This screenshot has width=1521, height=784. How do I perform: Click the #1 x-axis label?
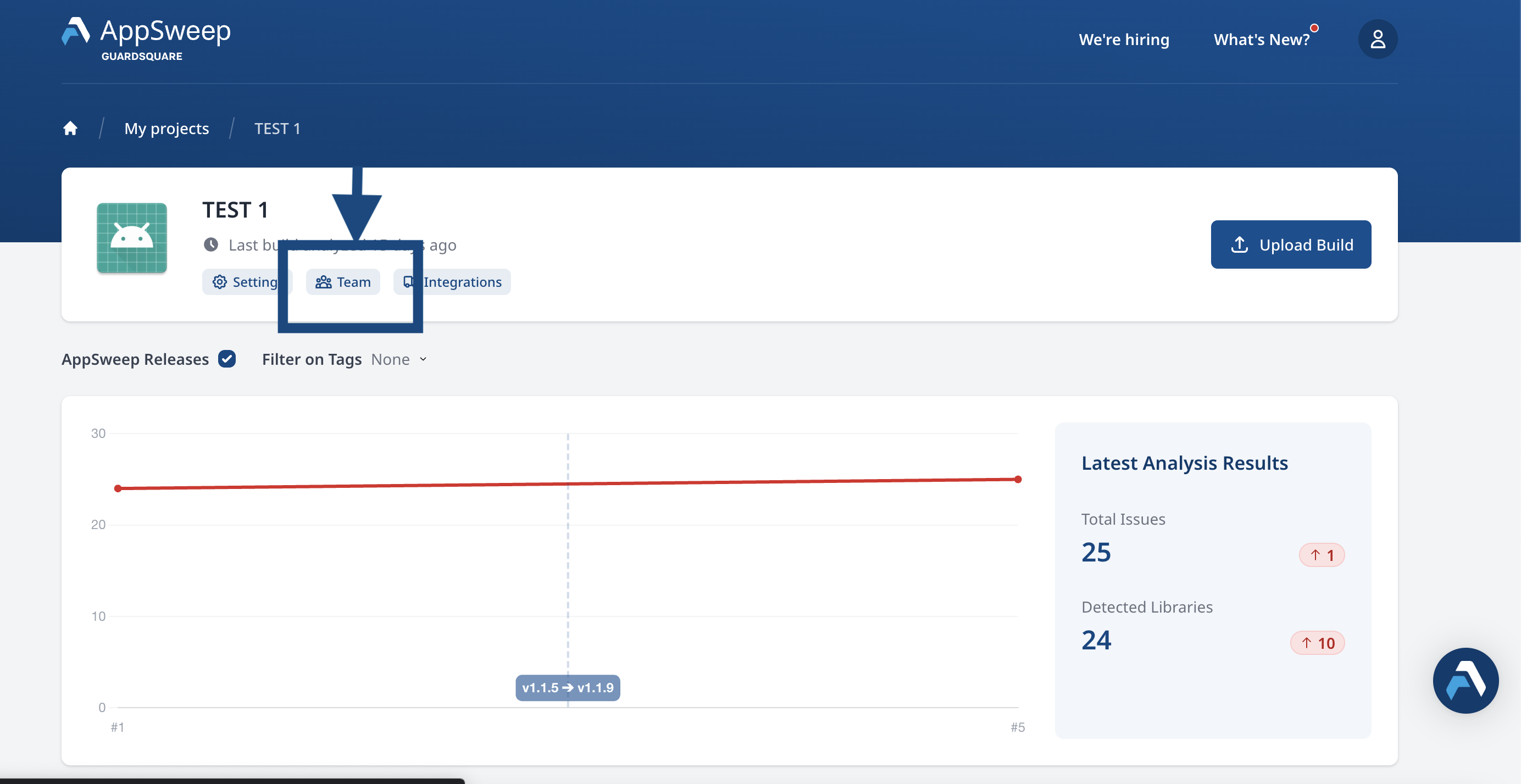point(118,727)
